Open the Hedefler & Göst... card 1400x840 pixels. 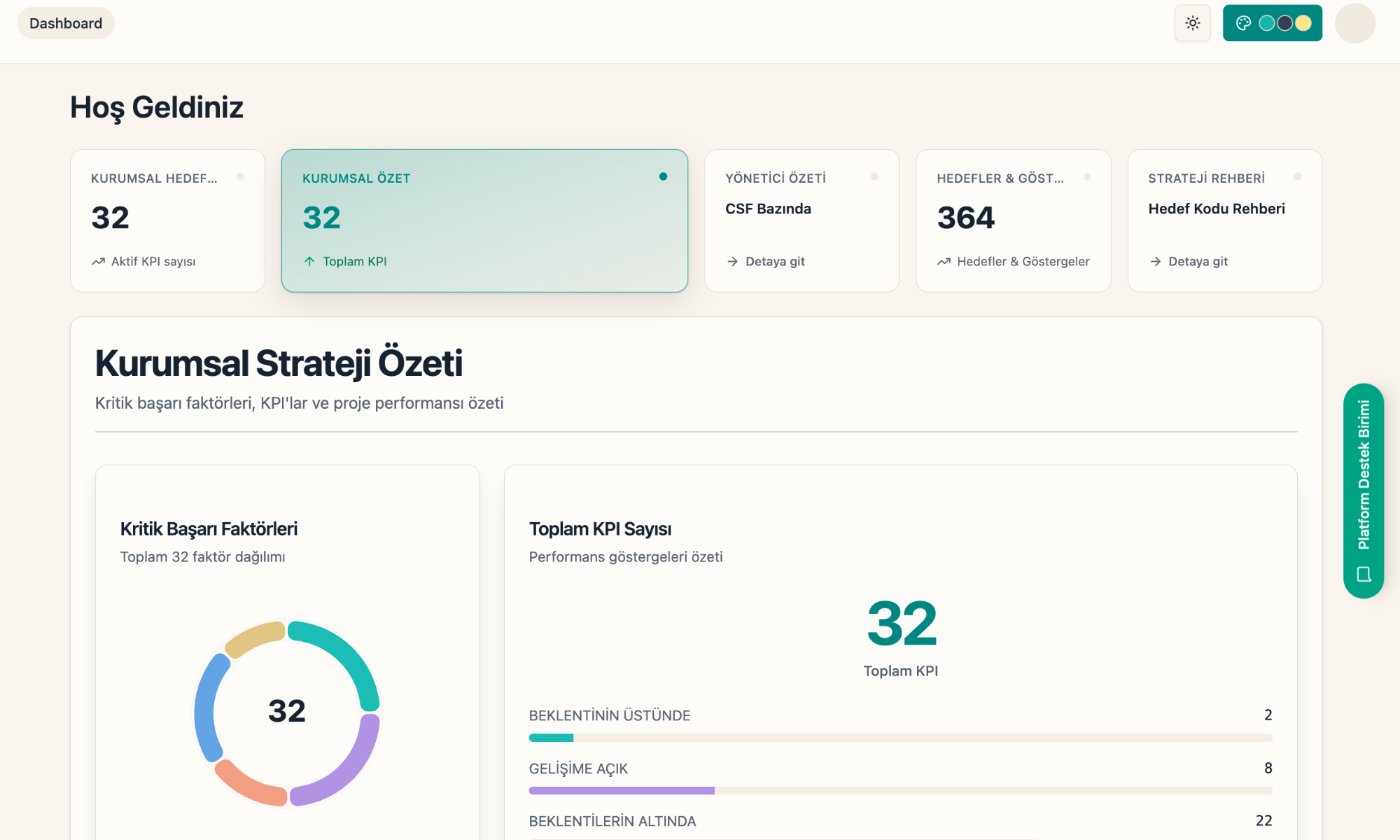point(1014,220)
